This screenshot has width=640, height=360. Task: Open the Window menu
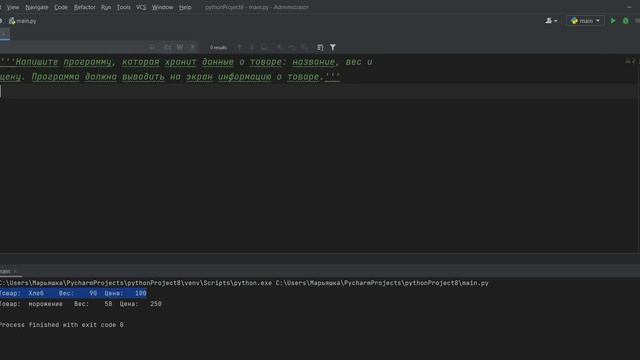[x=162, y=7]
